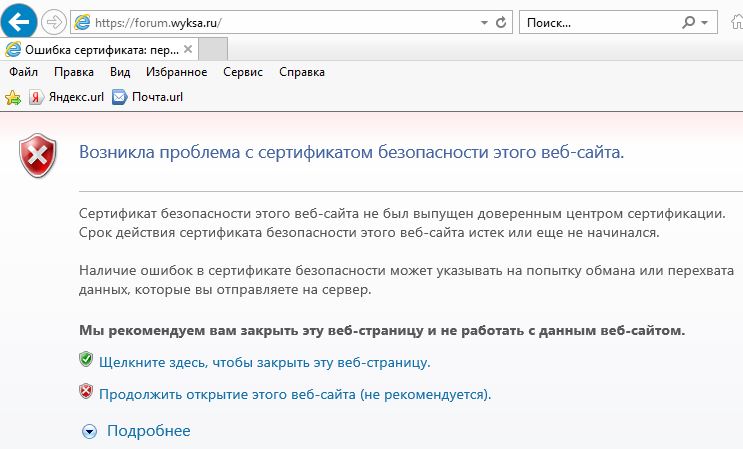Click the certificate problem heading text
Image resolution: width=743 pixels, height=449 pixels.
tap(351, 152)
